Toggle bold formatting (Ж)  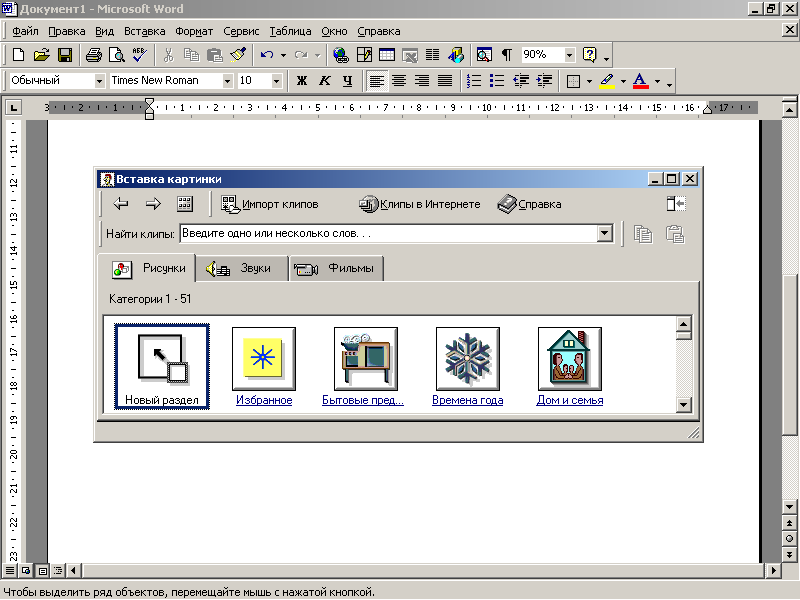point(302,81)
